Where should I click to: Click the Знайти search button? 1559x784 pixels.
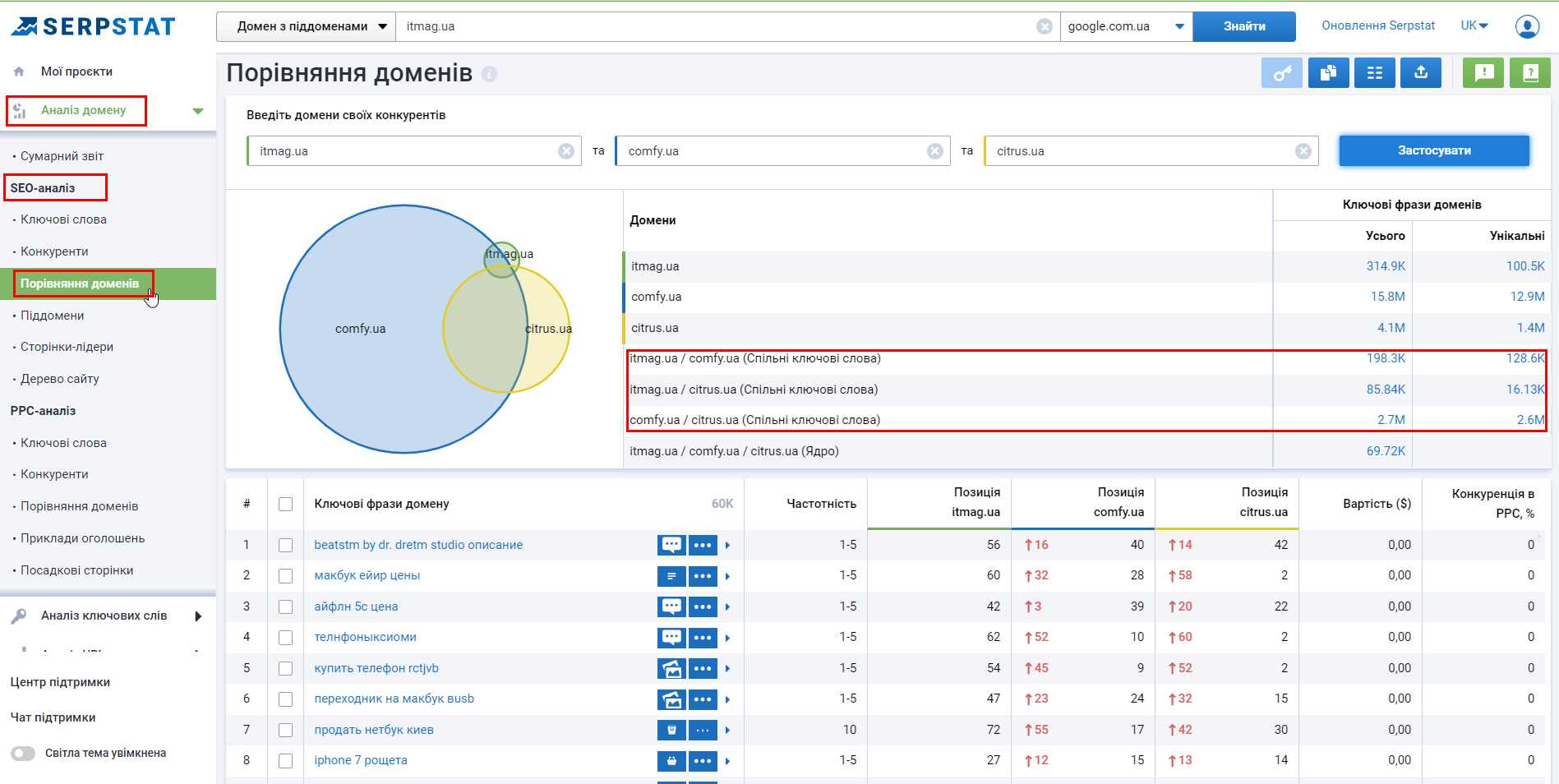click(x=1244, y=26)
